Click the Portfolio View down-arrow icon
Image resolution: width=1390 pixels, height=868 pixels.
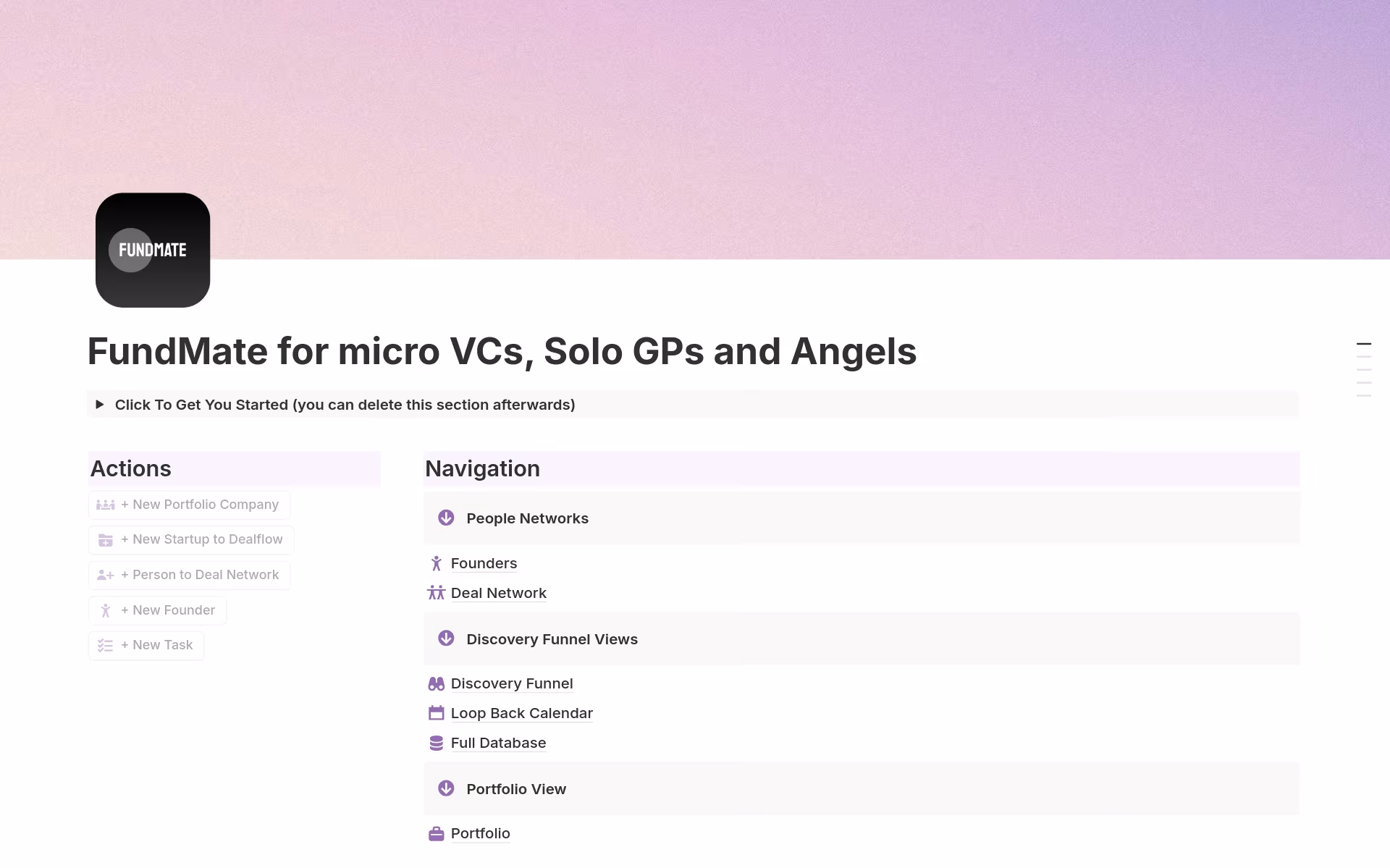[x=446, y=788]
